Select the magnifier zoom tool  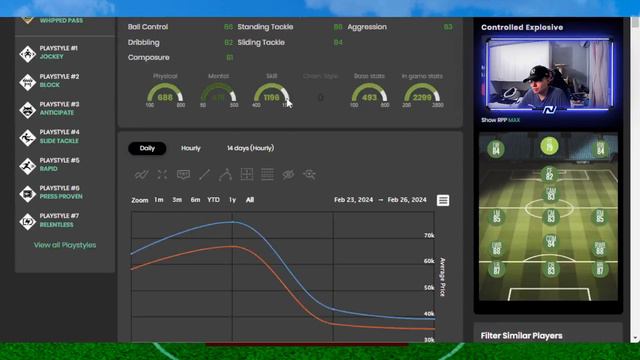pyautogui.click(x=309, y=175)
